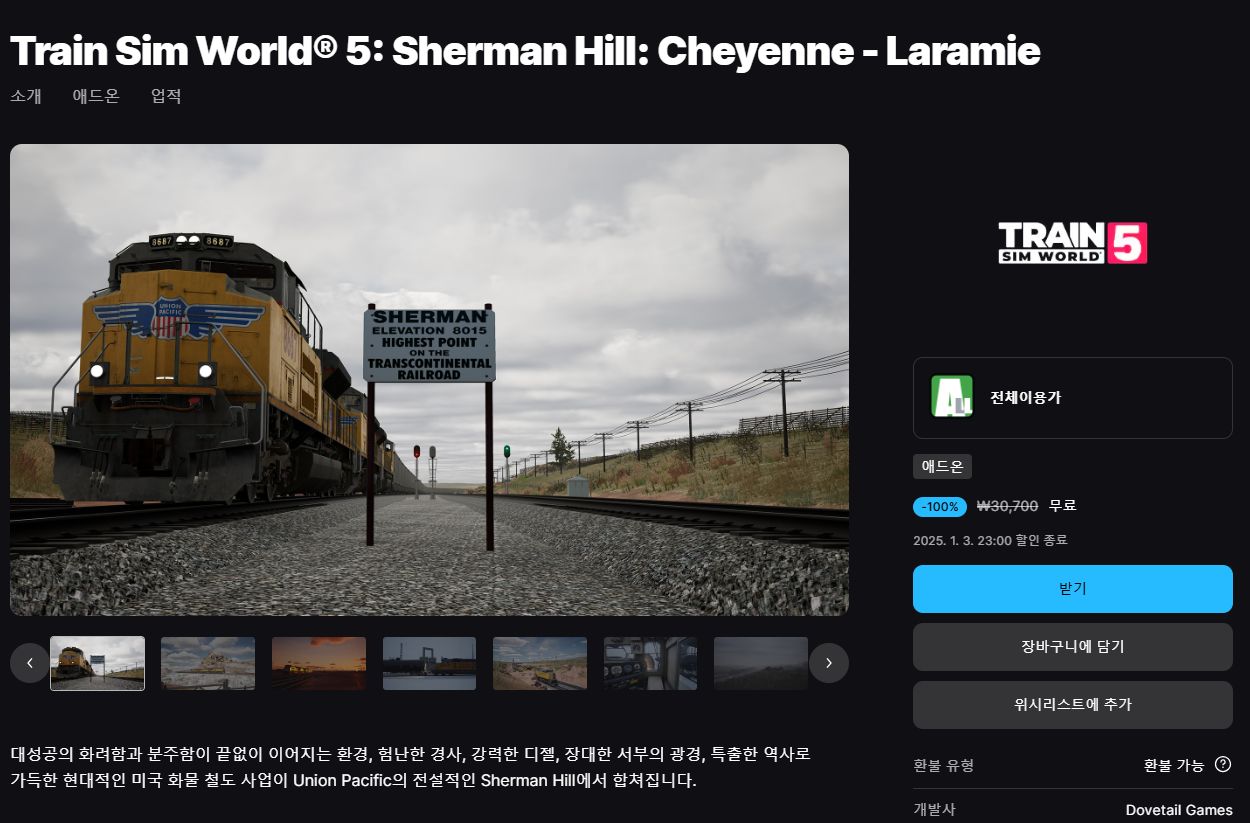Click the game title heading

tap(525, 51)
